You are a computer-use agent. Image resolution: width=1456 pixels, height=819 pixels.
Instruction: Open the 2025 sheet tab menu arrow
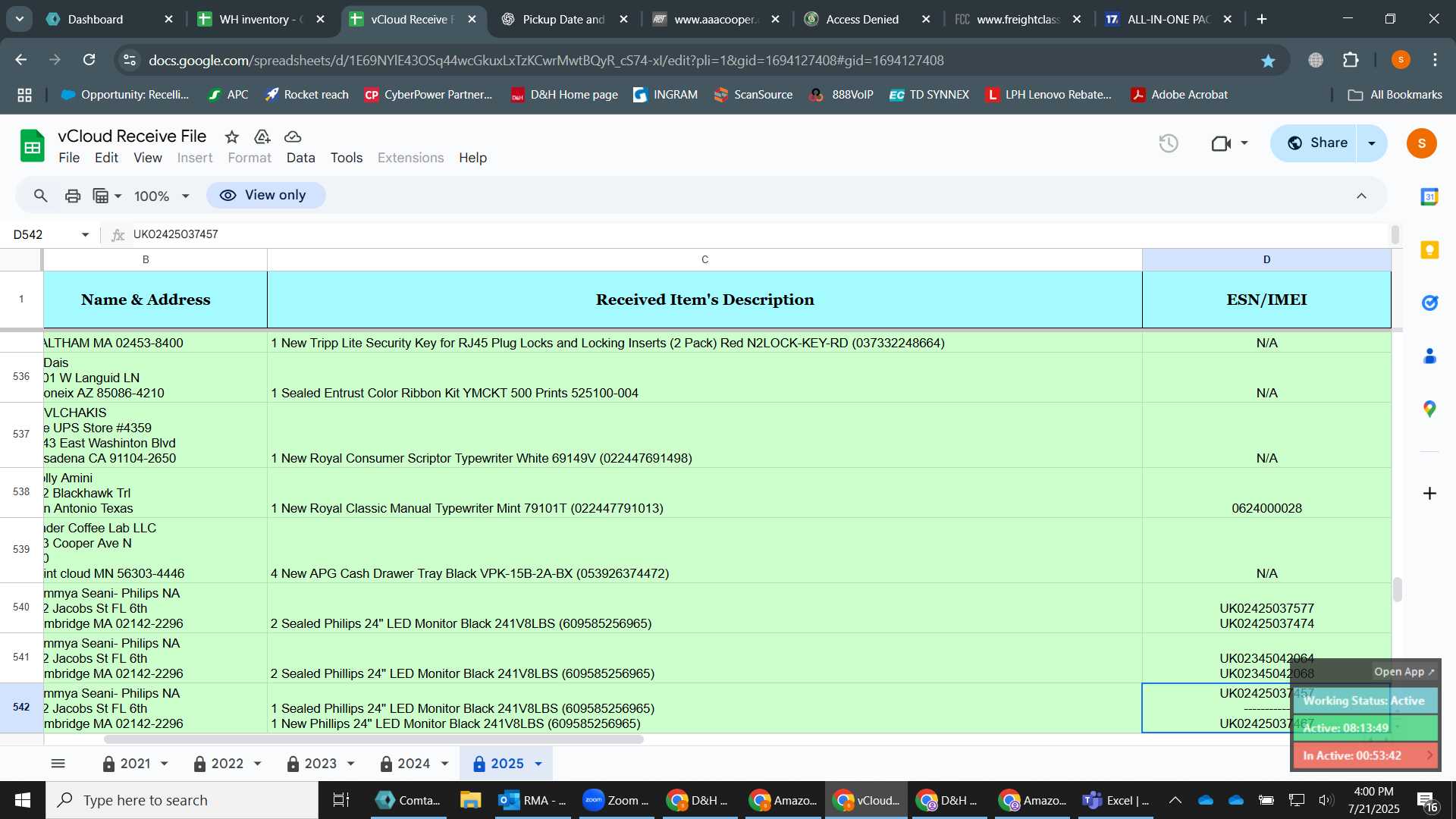coord(538,764)
